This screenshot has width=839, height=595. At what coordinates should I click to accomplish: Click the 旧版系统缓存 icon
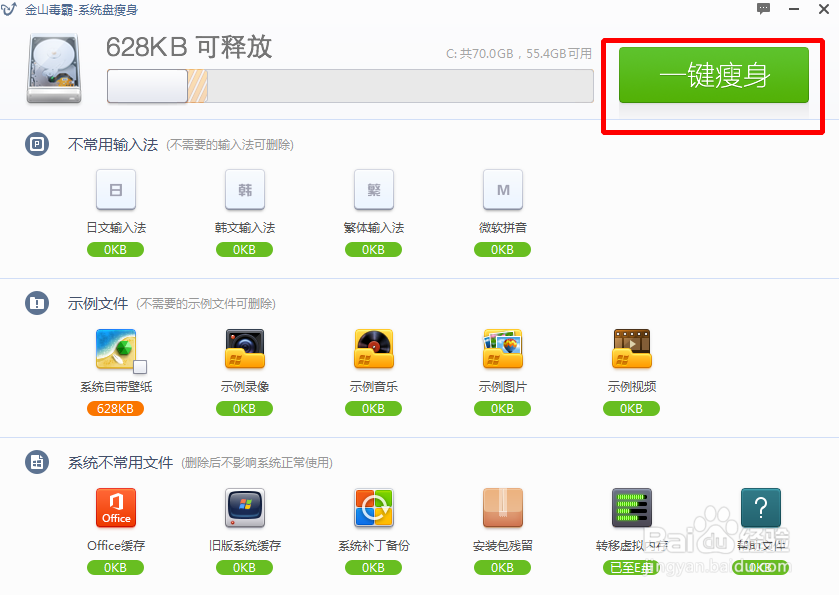click(x=244, y=508)
